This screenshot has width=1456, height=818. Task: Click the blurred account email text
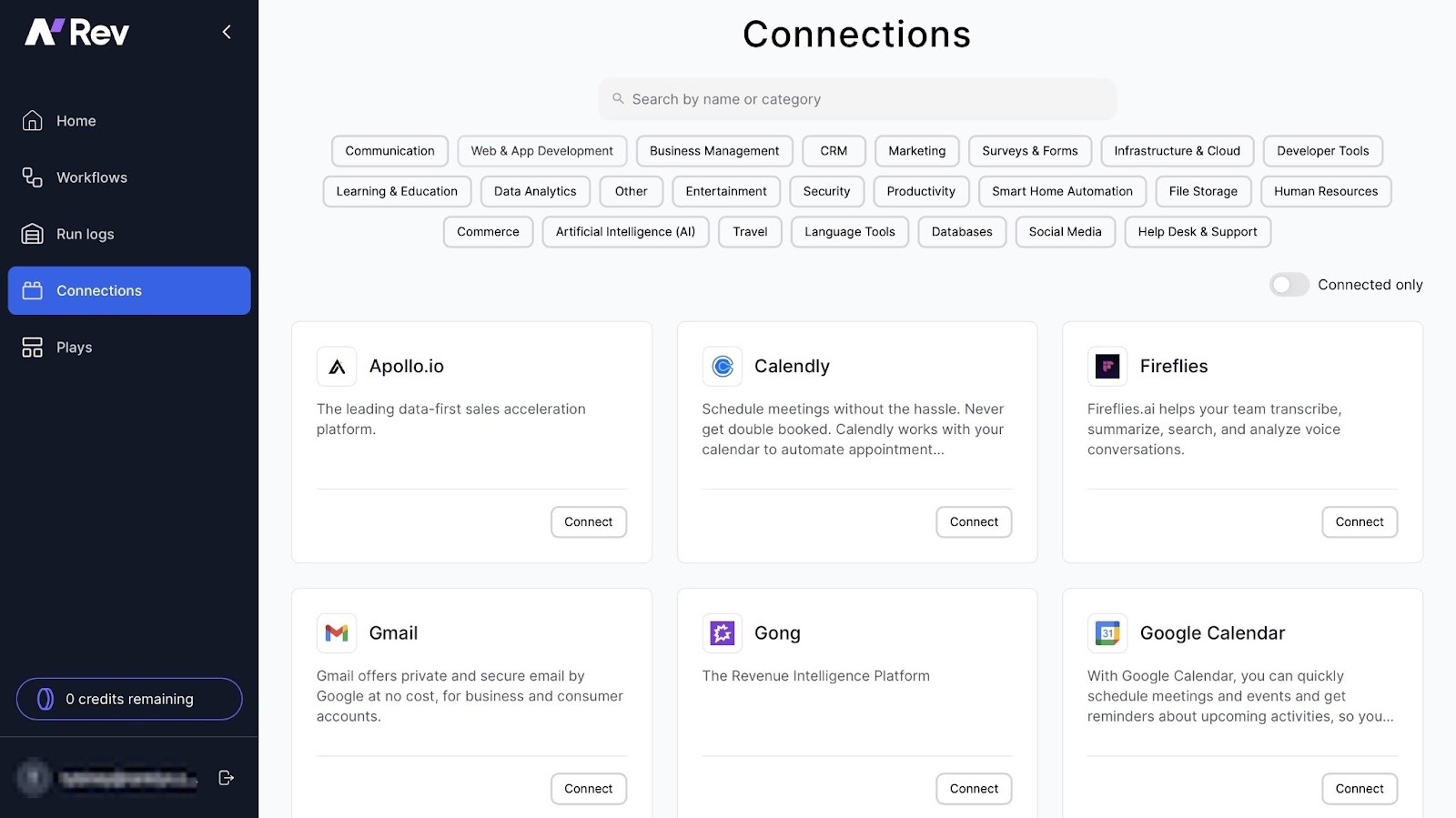[128, 779]
